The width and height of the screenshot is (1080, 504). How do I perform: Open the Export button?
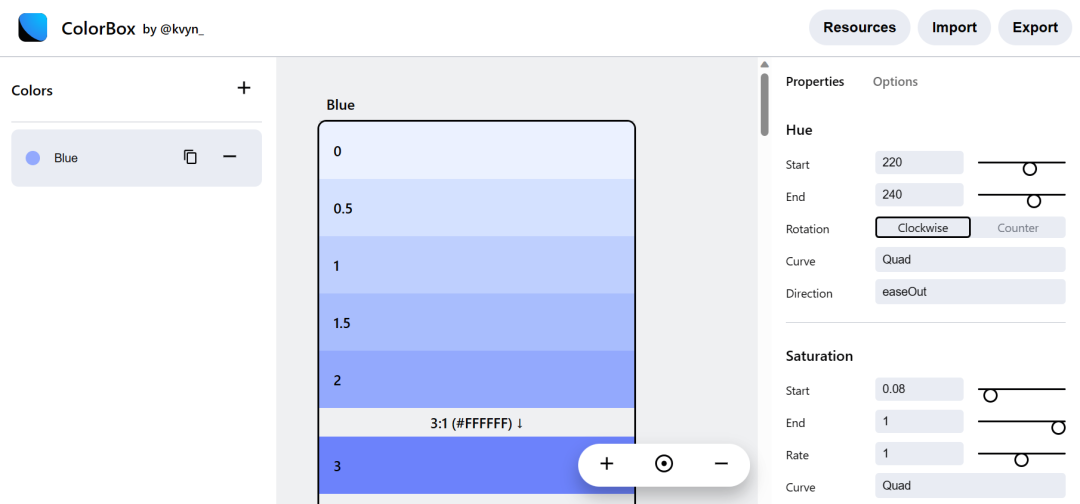pyautogui.click(x=1035, y=28)
